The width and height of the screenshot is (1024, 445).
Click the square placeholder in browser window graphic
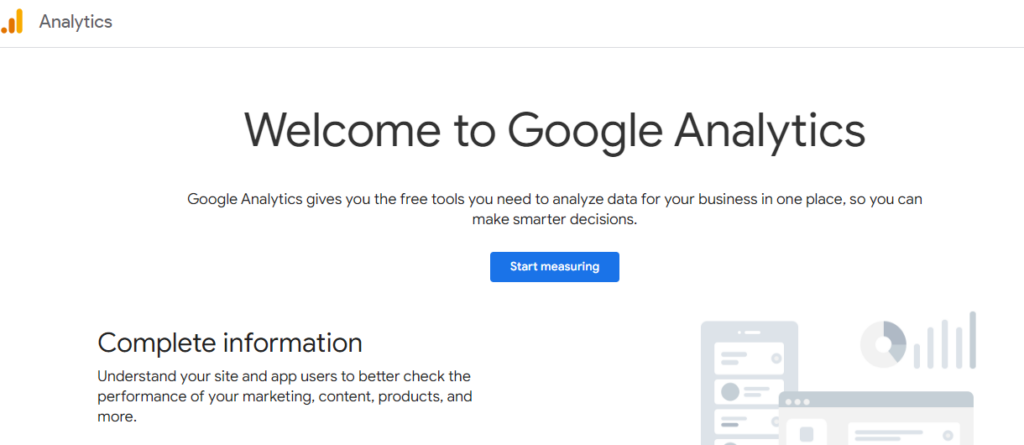[807, 434]
